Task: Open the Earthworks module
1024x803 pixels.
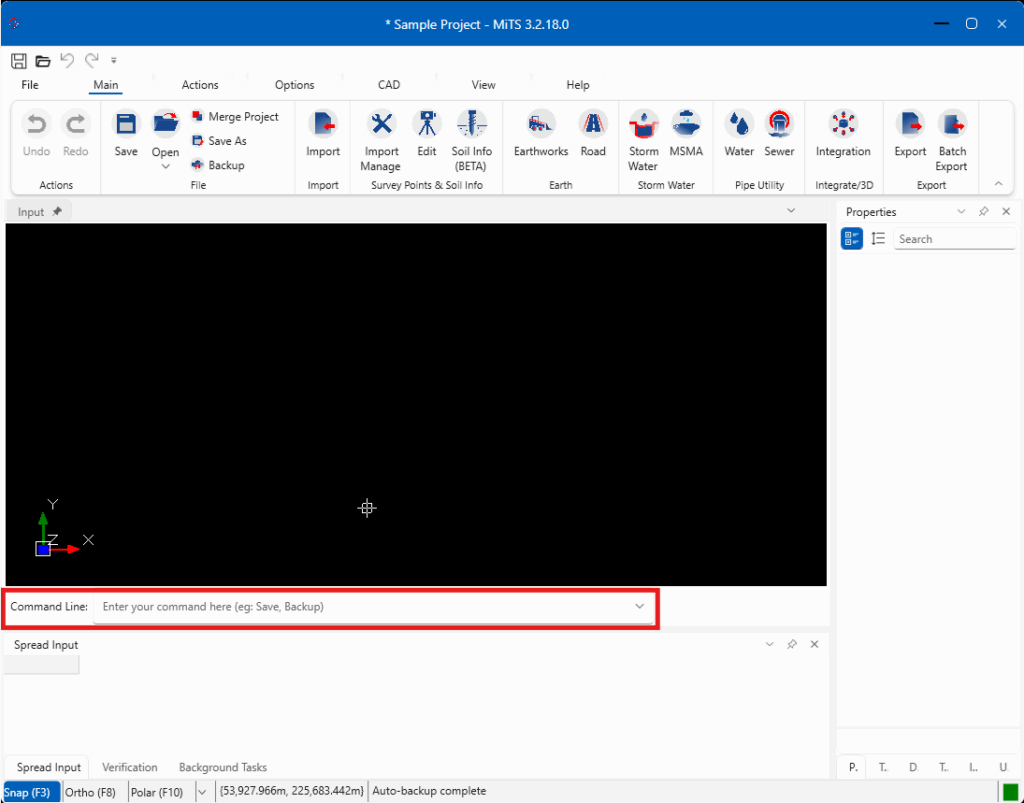Action: tap(541, 133)
